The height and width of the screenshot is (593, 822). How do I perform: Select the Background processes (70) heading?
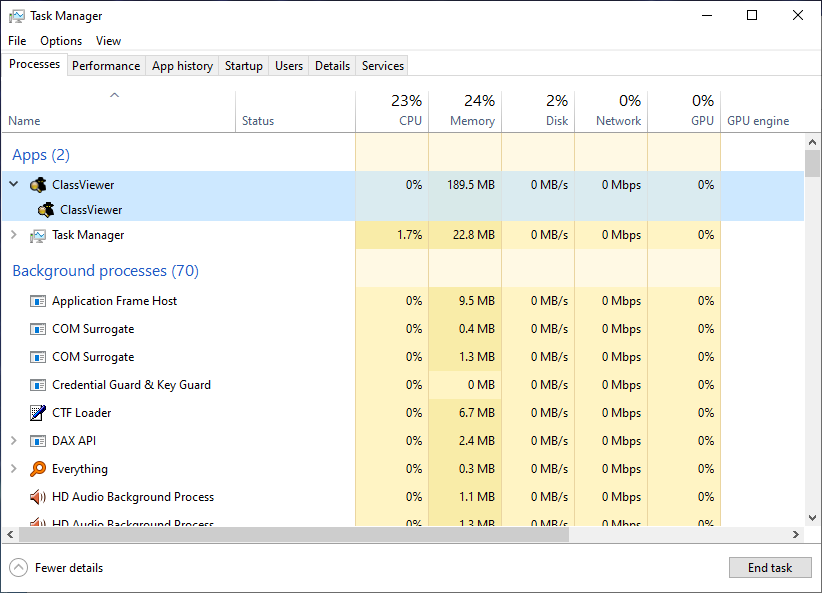[x=105, y=271]
